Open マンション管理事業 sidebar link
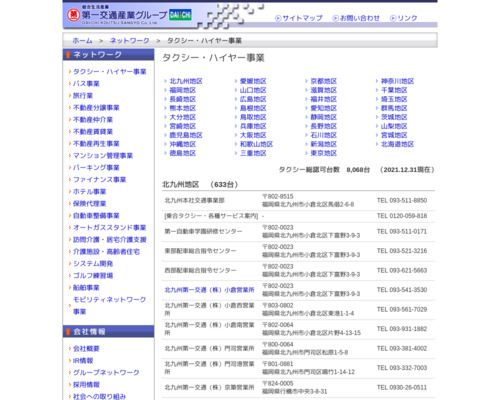The image size is (500, 400). coord(103,156)
